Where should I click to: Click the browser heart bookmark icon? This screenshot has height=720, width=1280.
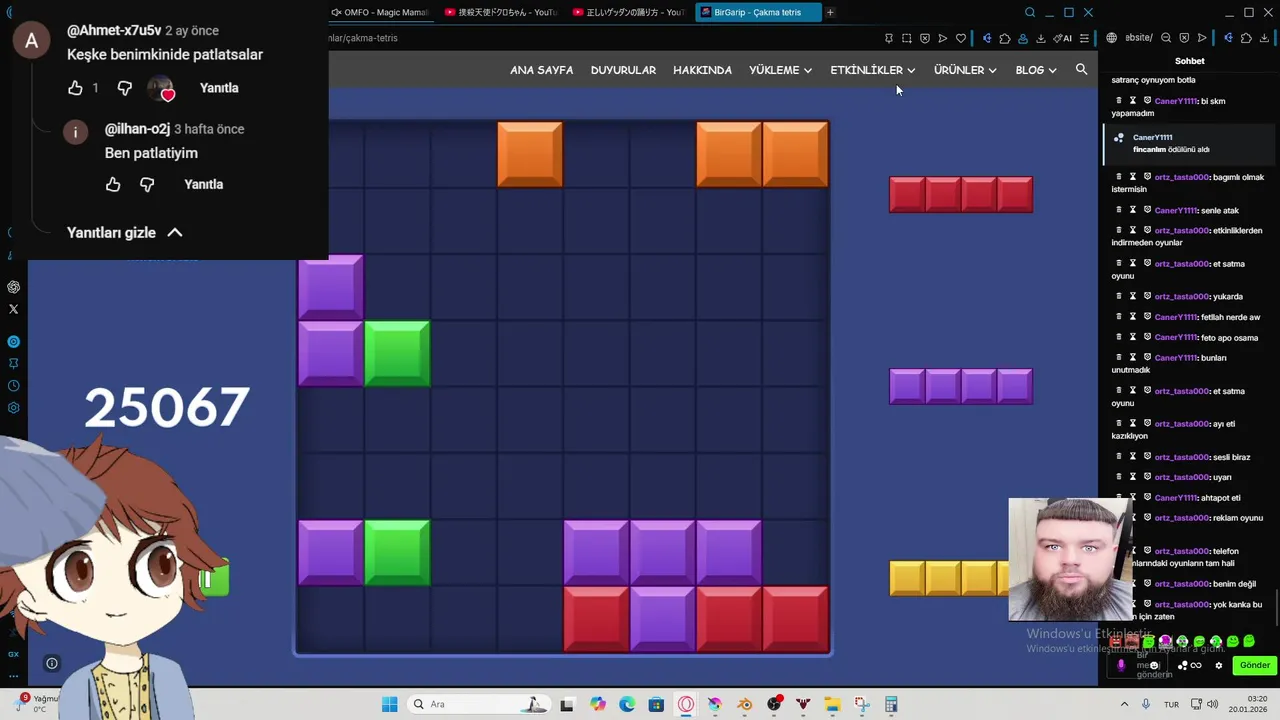tap(961, 38)
